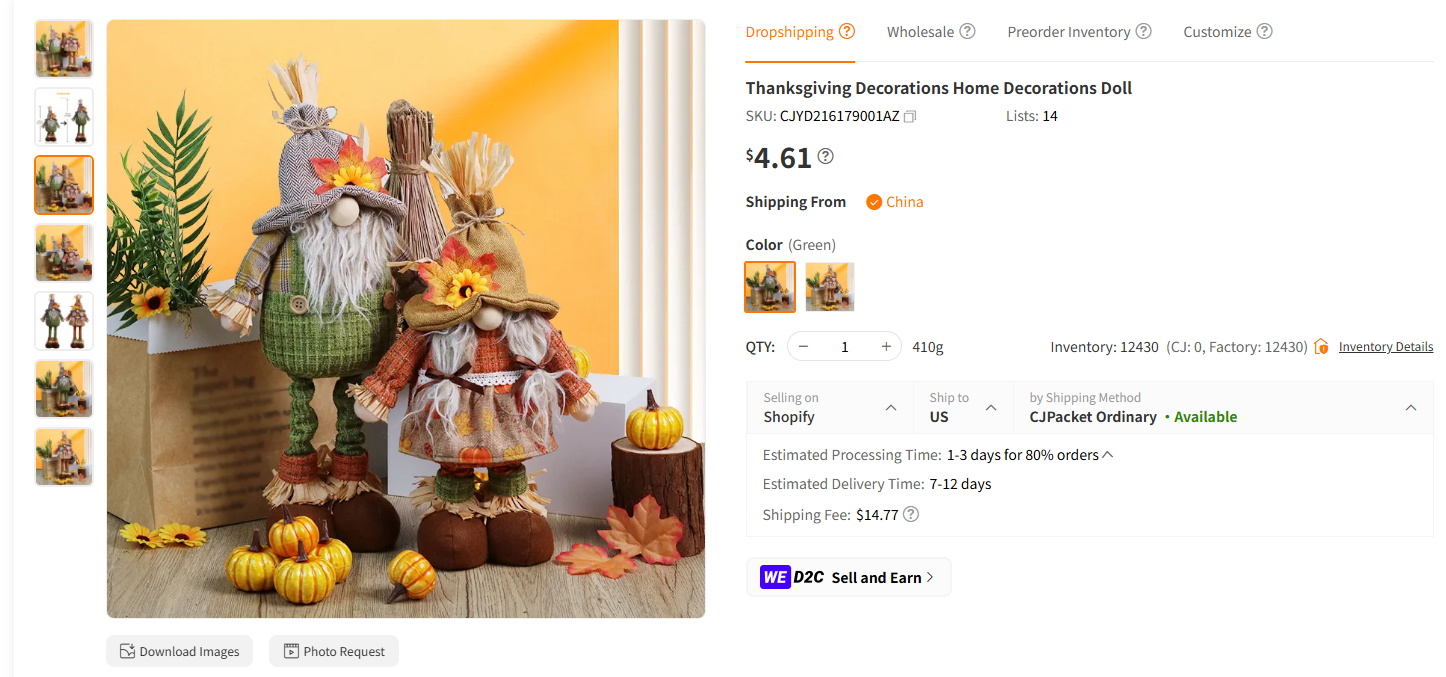Increase quantity with the plus stepper
Image resolution: width=1446 pixels, height=677 pixels.
pyautogui.click(x=885, y=345)
